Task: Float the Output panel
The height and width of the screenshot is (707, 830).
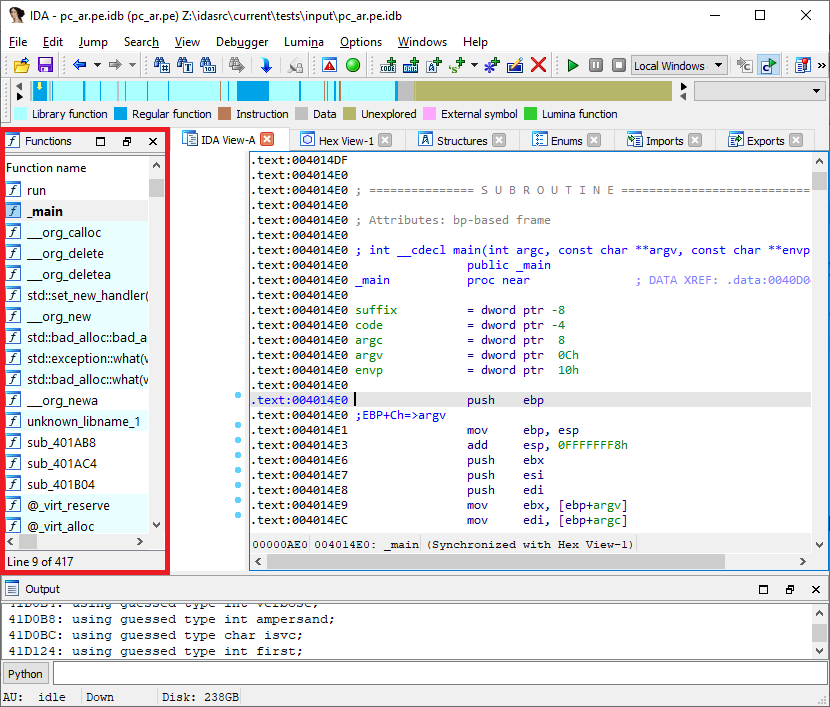Action: 790,590
